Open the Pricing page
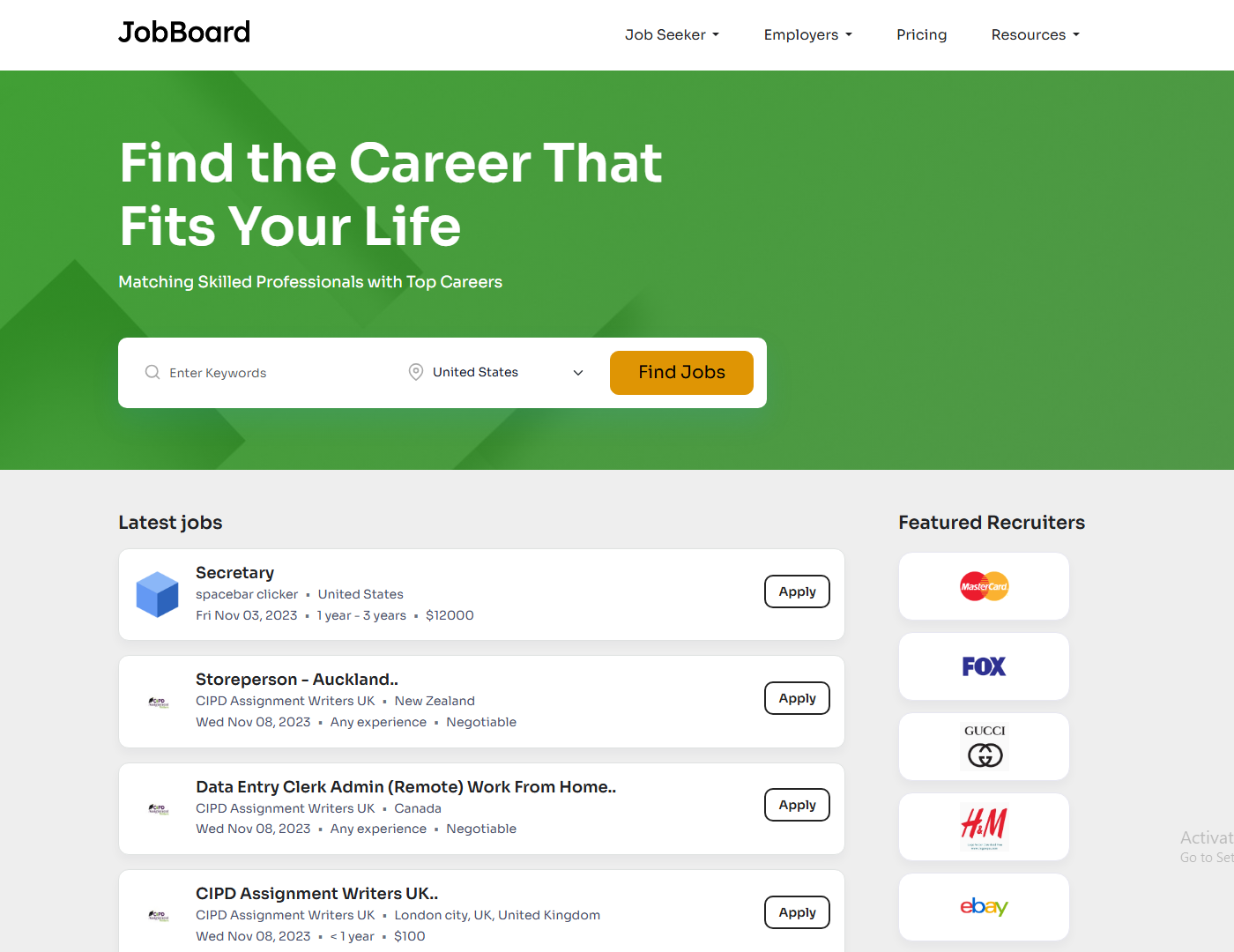Image resolution: width=1234 pixels, height=952 pixels. click(x=921, y=34)
